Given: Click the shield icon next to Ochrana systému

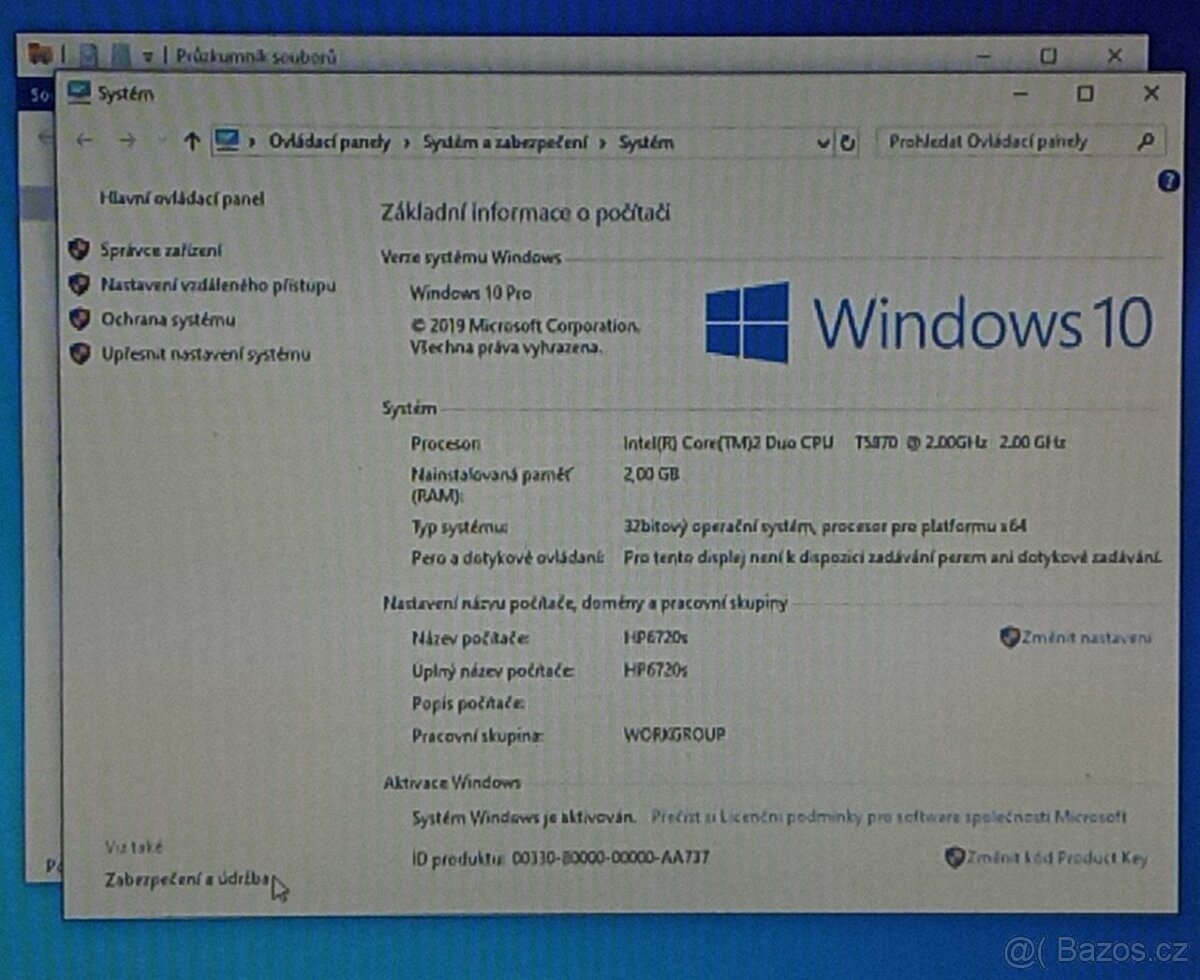Looking at the screenshot, I should 78,320.
